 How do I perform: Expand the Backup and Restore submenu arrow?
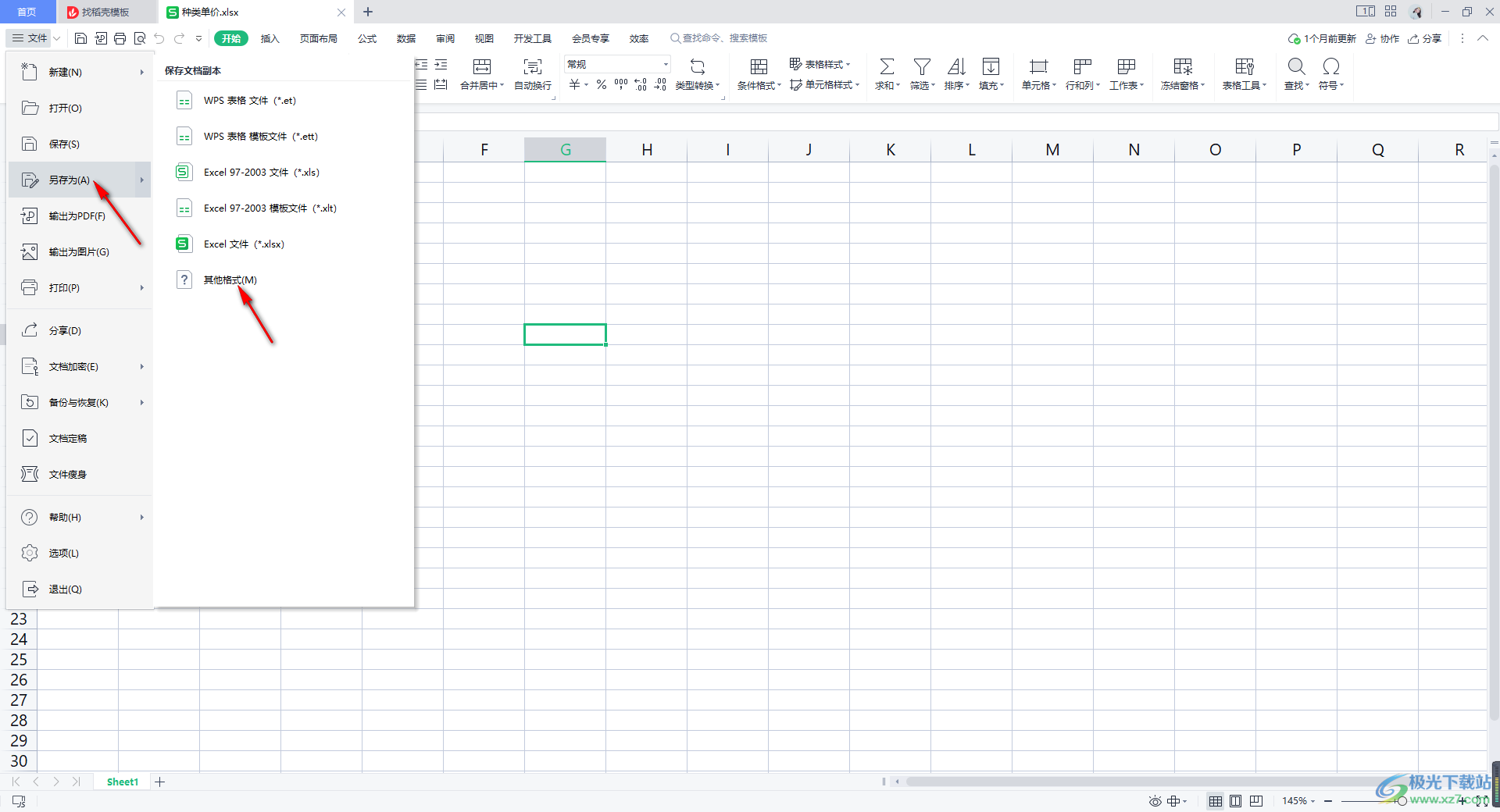click(141, 402)
